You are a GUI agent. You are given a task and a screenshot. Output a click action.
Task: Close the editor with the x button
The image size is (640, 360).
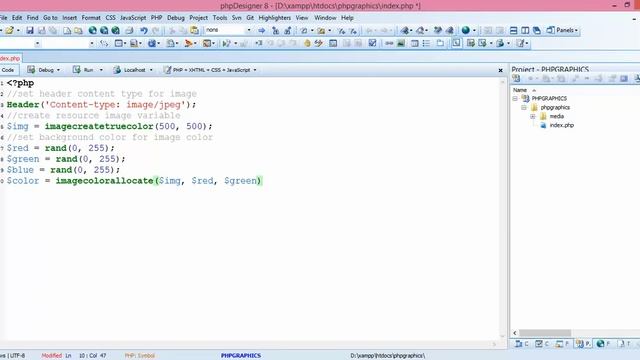pos(500,70)
